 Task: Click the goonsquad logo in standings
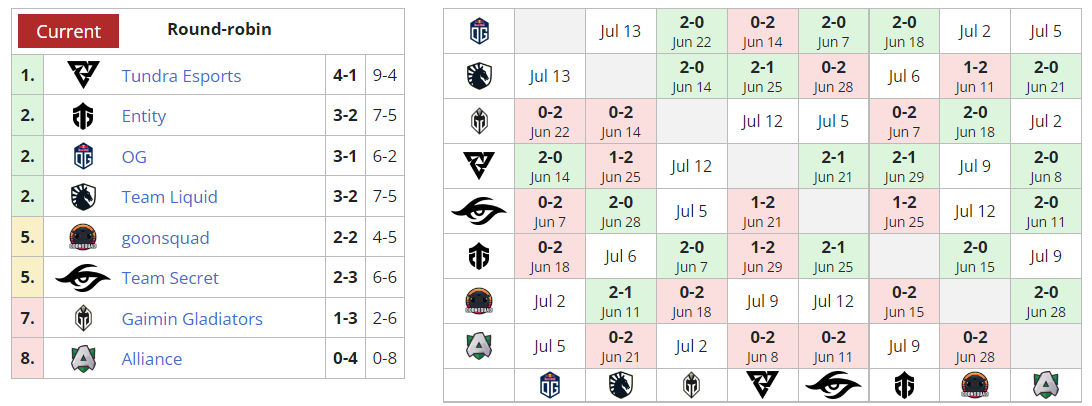click(82, 238)
